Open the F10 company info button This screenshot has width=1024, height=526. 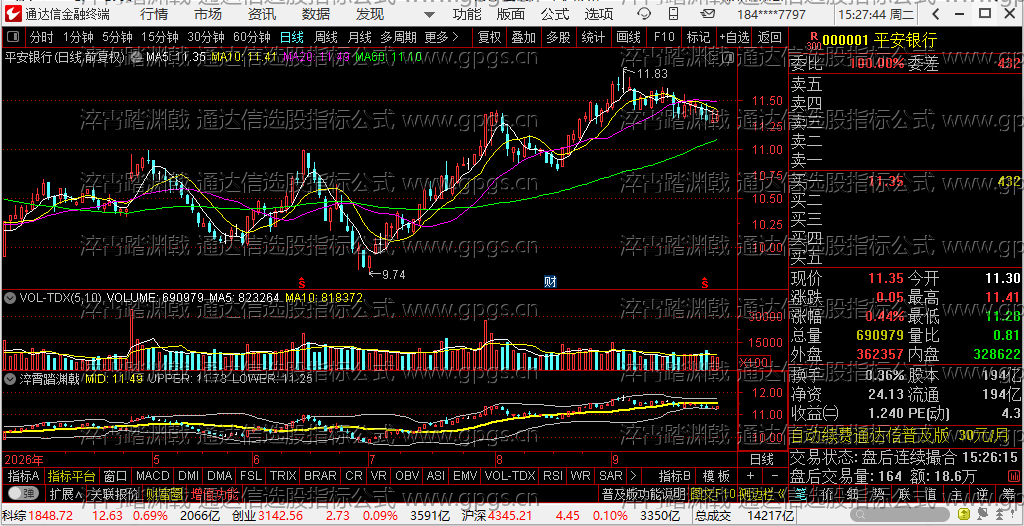pyautogui.click(x=664, y=37)
